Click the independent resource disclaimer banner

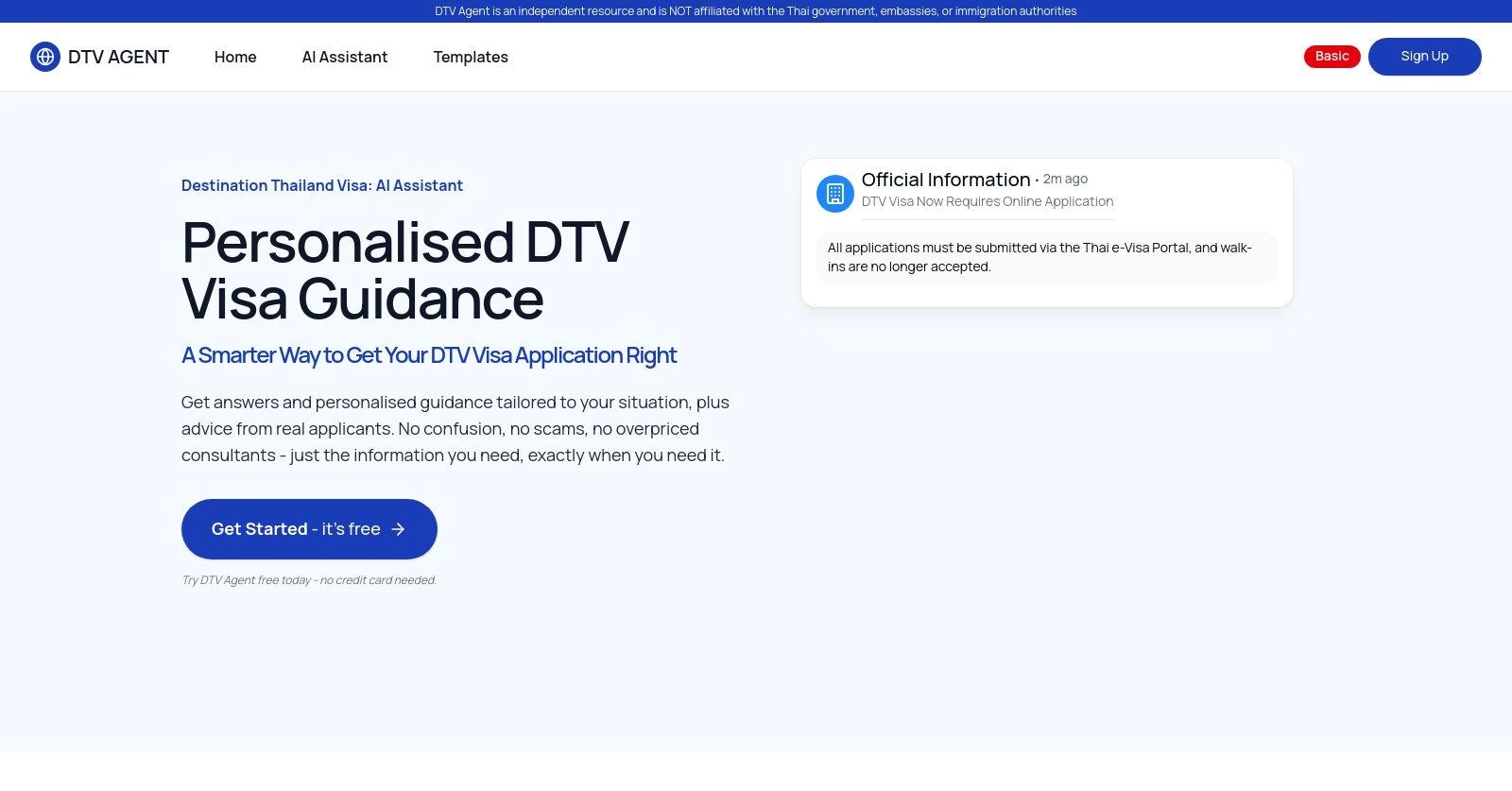coord(756,11)
